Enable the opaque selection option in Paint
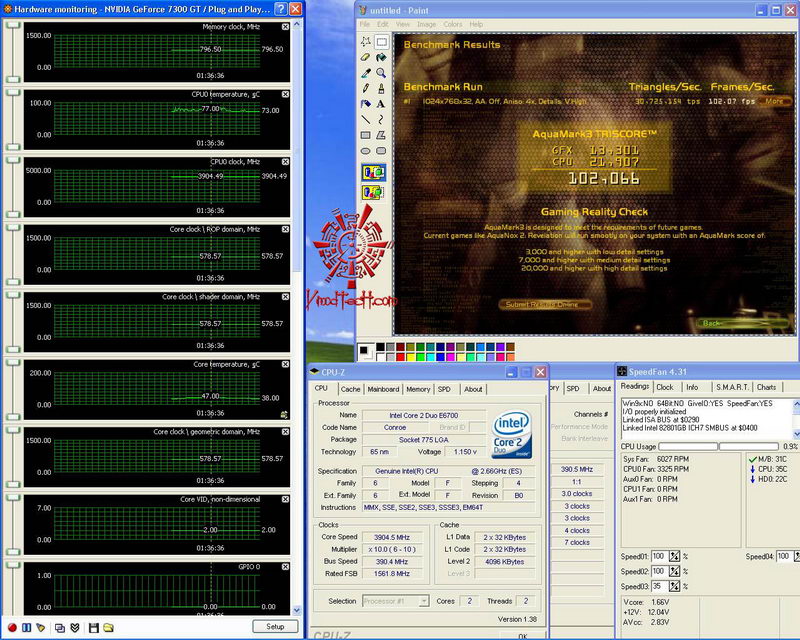 point(373,173)
